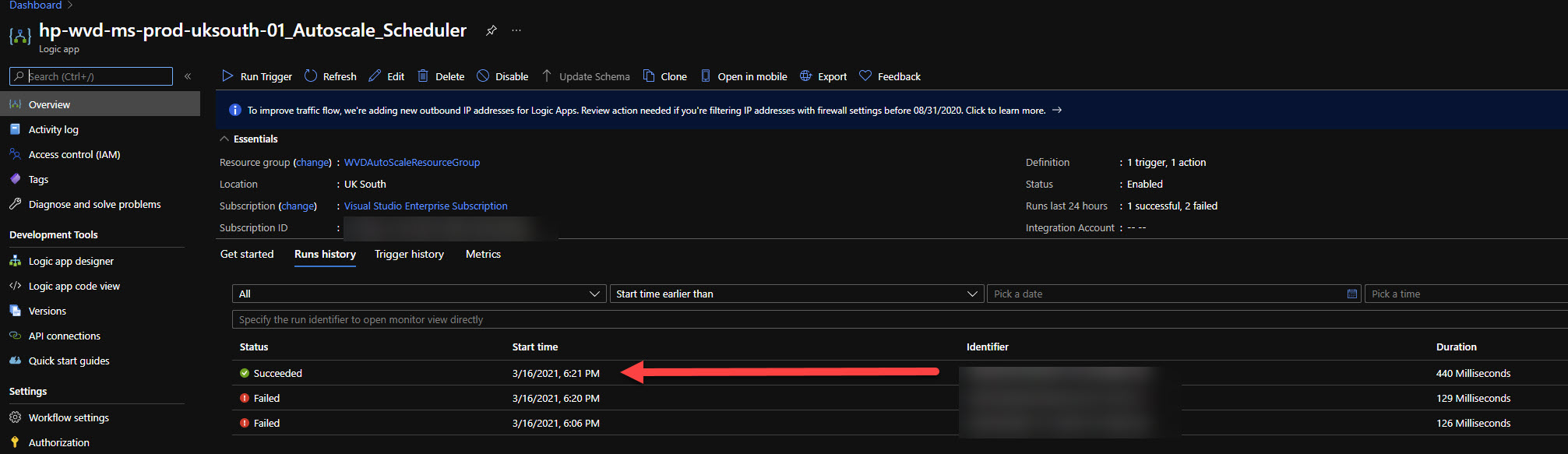Collapse the sidebar with double chevron
The height and width of the screenshot is (454, 1568).
click(x=188, y=76)
